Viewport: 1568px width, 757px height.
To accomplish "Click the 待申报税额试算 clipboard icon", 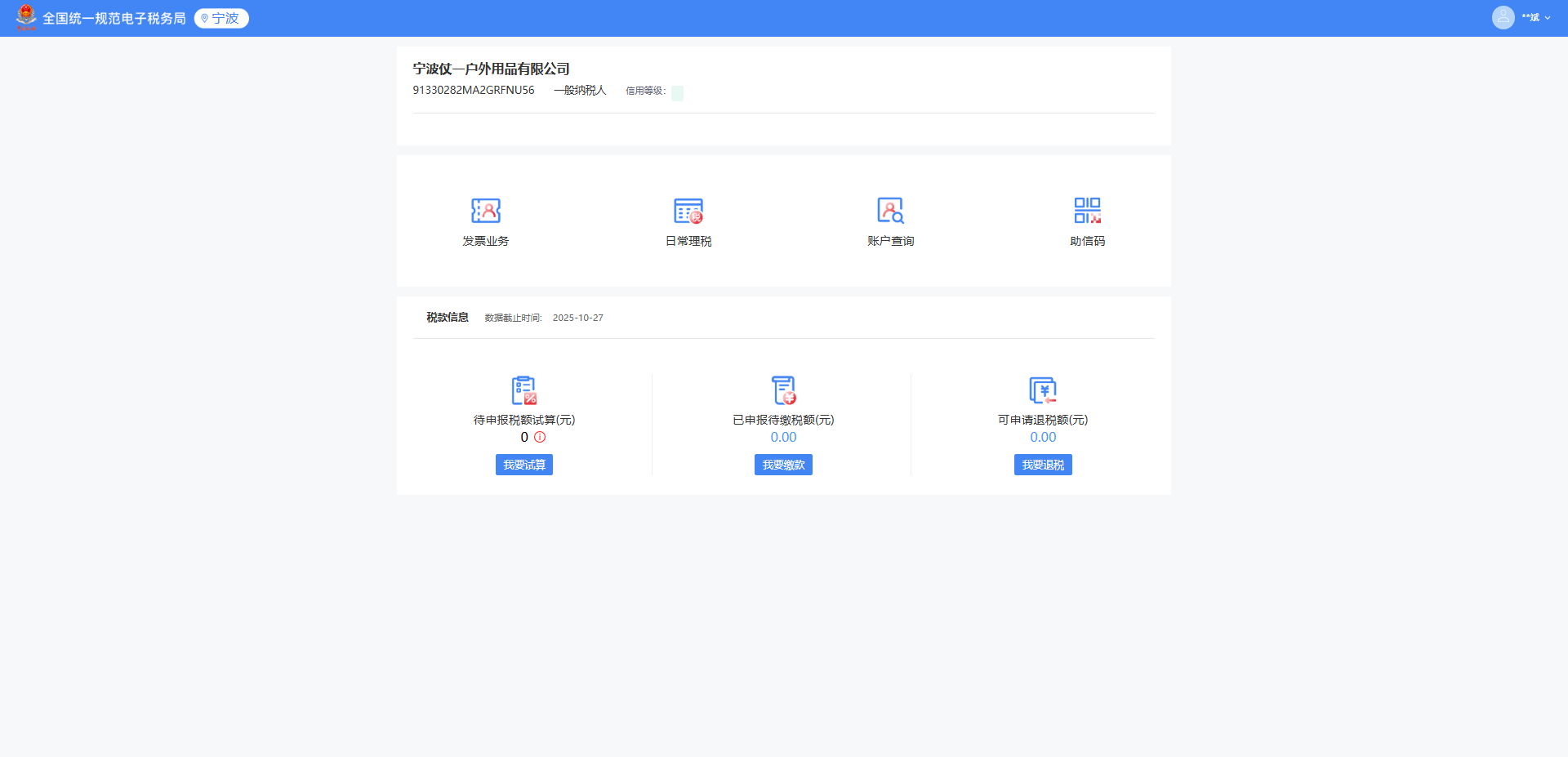I will click(x=523, y=390).
